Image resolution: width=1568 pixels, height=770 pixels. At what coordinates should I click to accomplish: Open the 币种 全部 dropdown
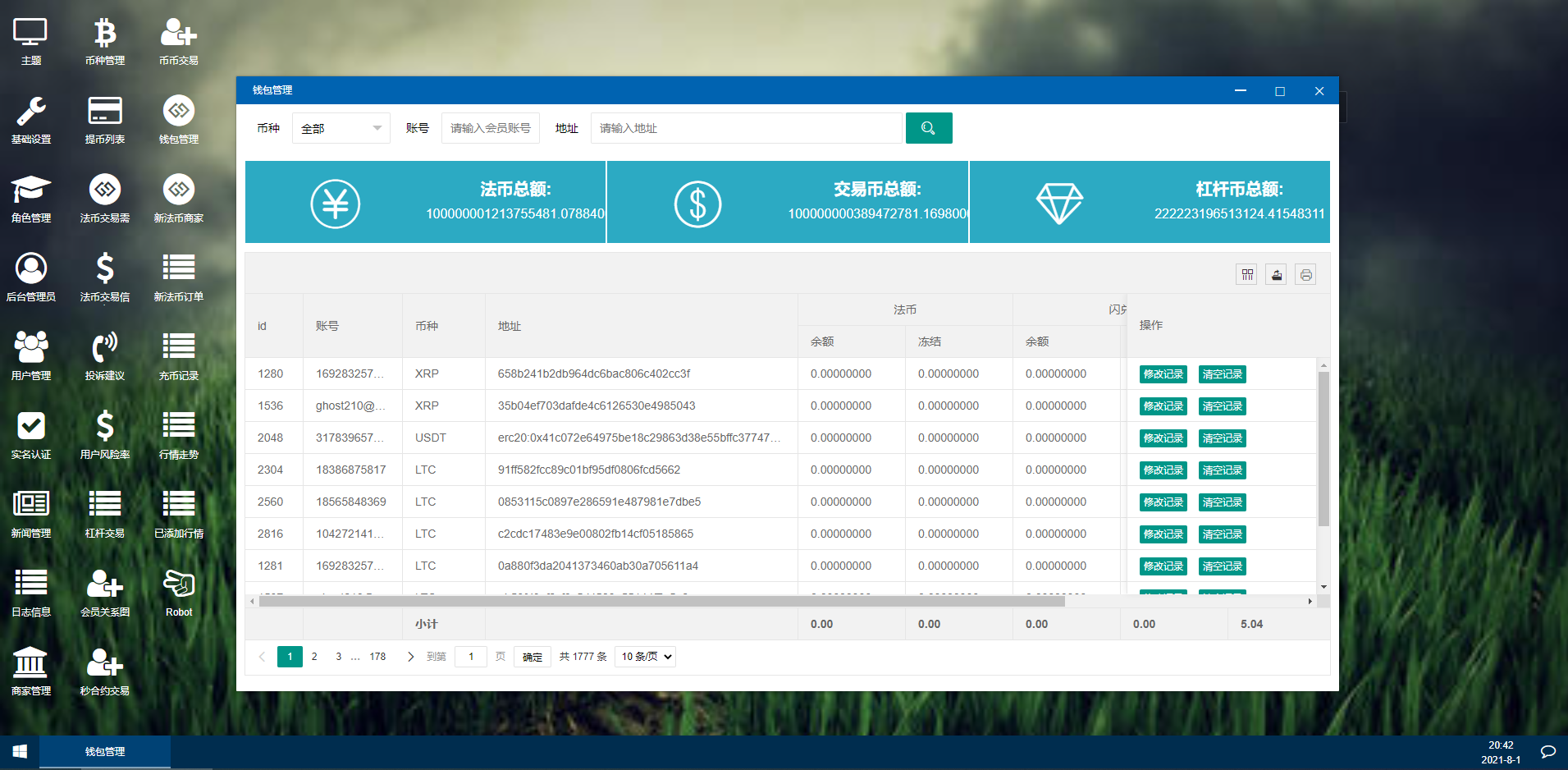pos(341,128)
